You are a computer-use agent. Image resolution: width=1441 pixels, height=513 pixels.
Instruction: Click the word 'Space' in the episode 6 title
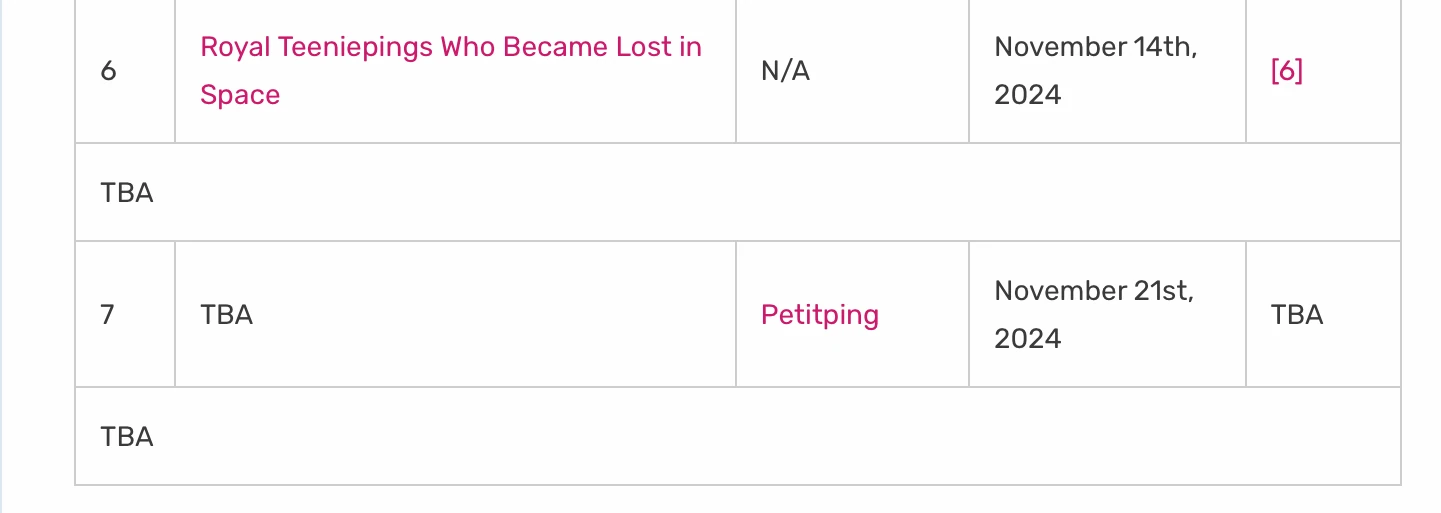click(x=240, y=95)
